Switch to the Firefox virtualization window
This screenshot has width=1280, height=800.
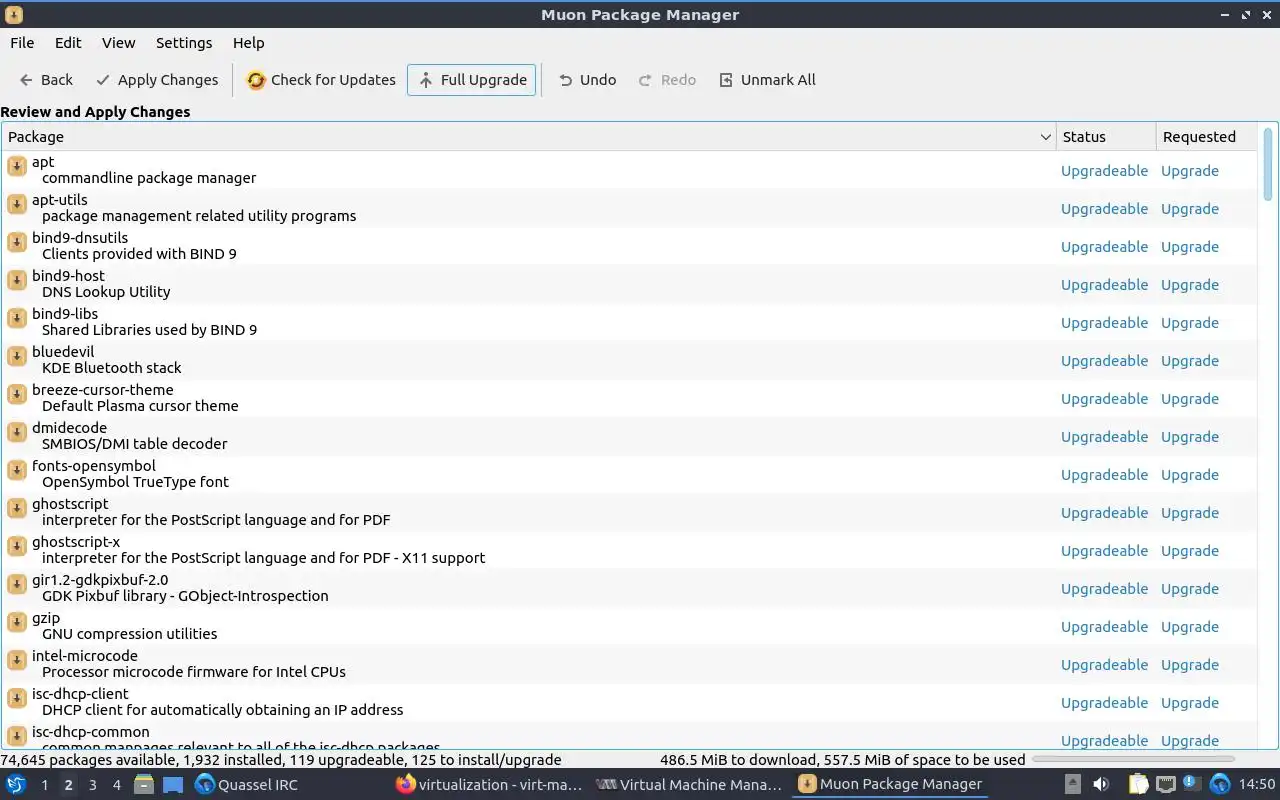(488, 784)
